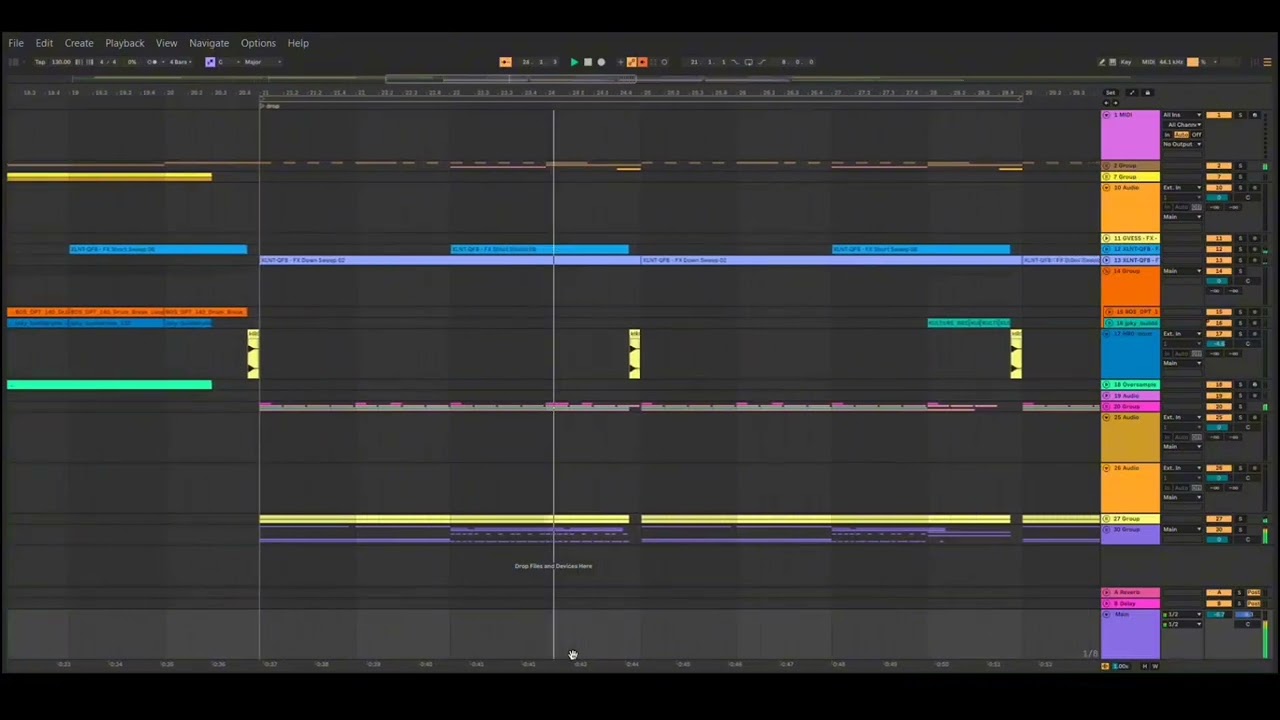Enable the MIDI Arrangement Overdub plus icon
Viewport: 1280px width, 720px height.
coord(620,62)
